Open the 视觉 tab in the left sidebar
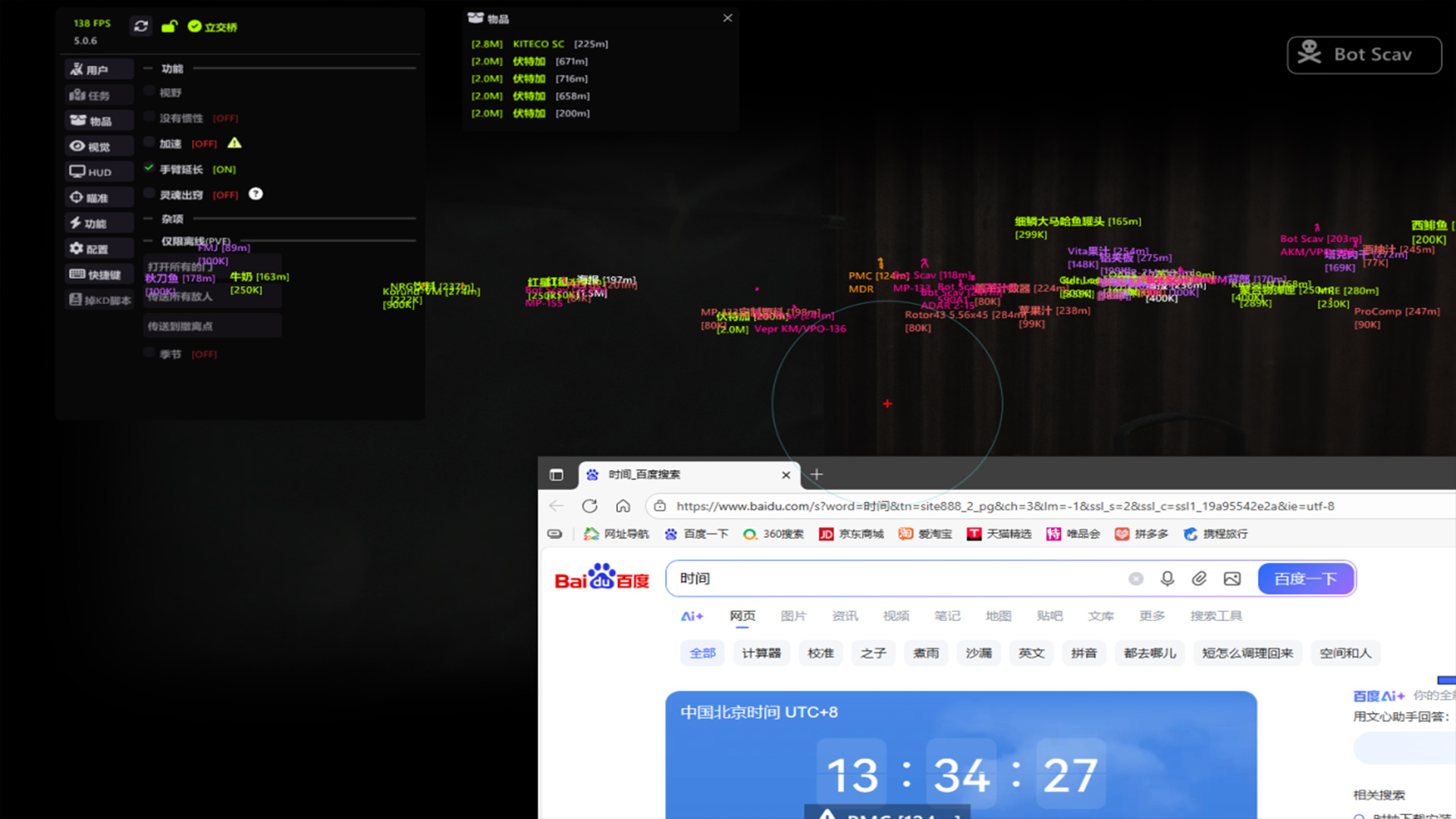This screenshot has width=1456, height=819. point(99,146)
